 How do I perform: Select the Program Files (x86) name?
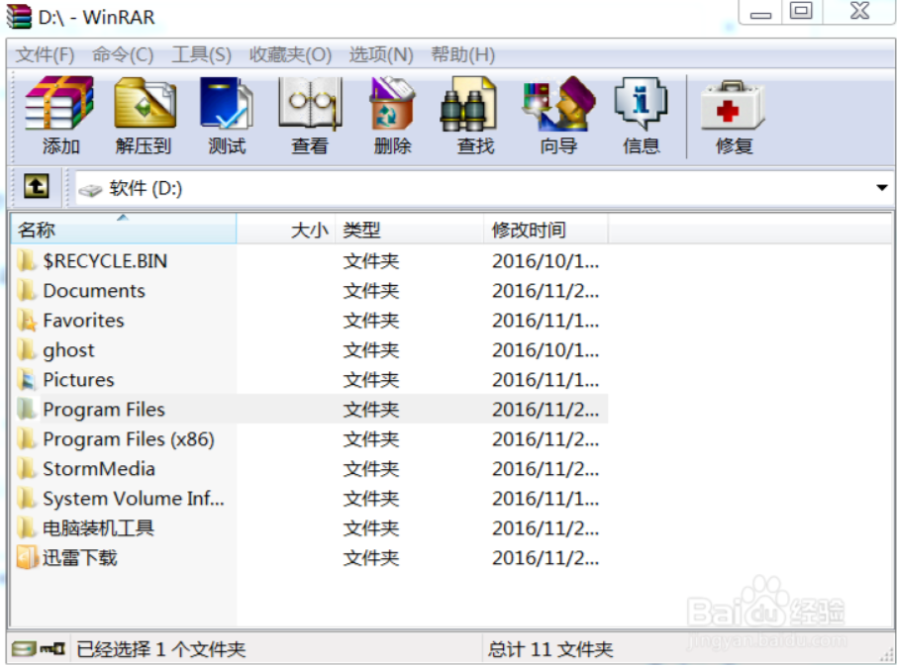[129, 440]
